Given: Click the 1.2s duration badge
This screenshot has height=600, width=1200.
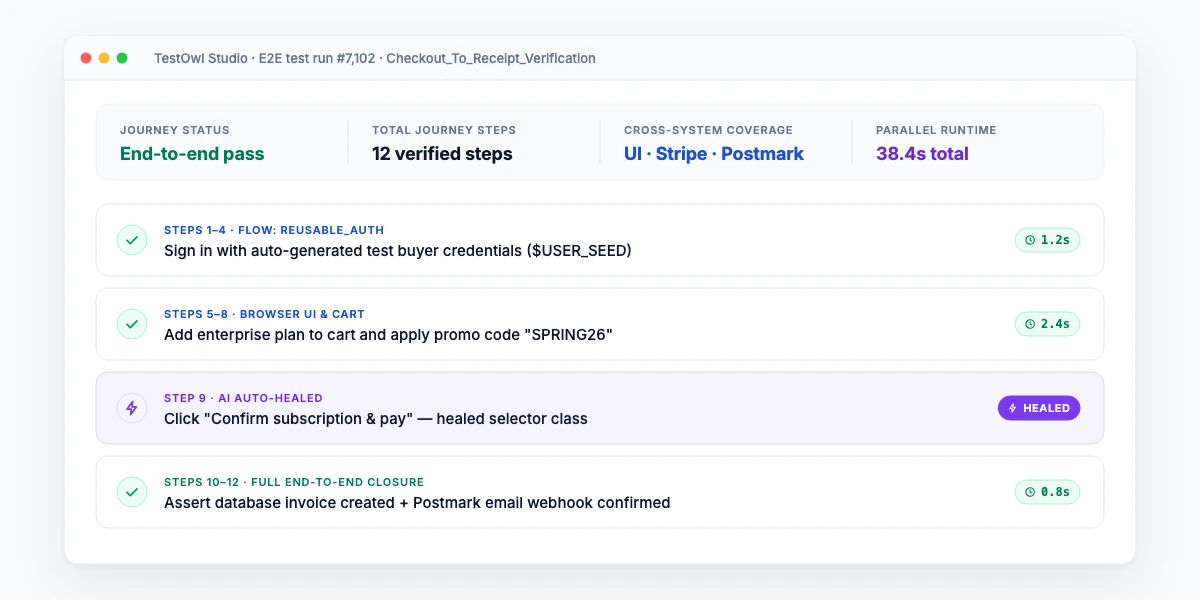Looking at the screenshot, I should (1047, 240).
